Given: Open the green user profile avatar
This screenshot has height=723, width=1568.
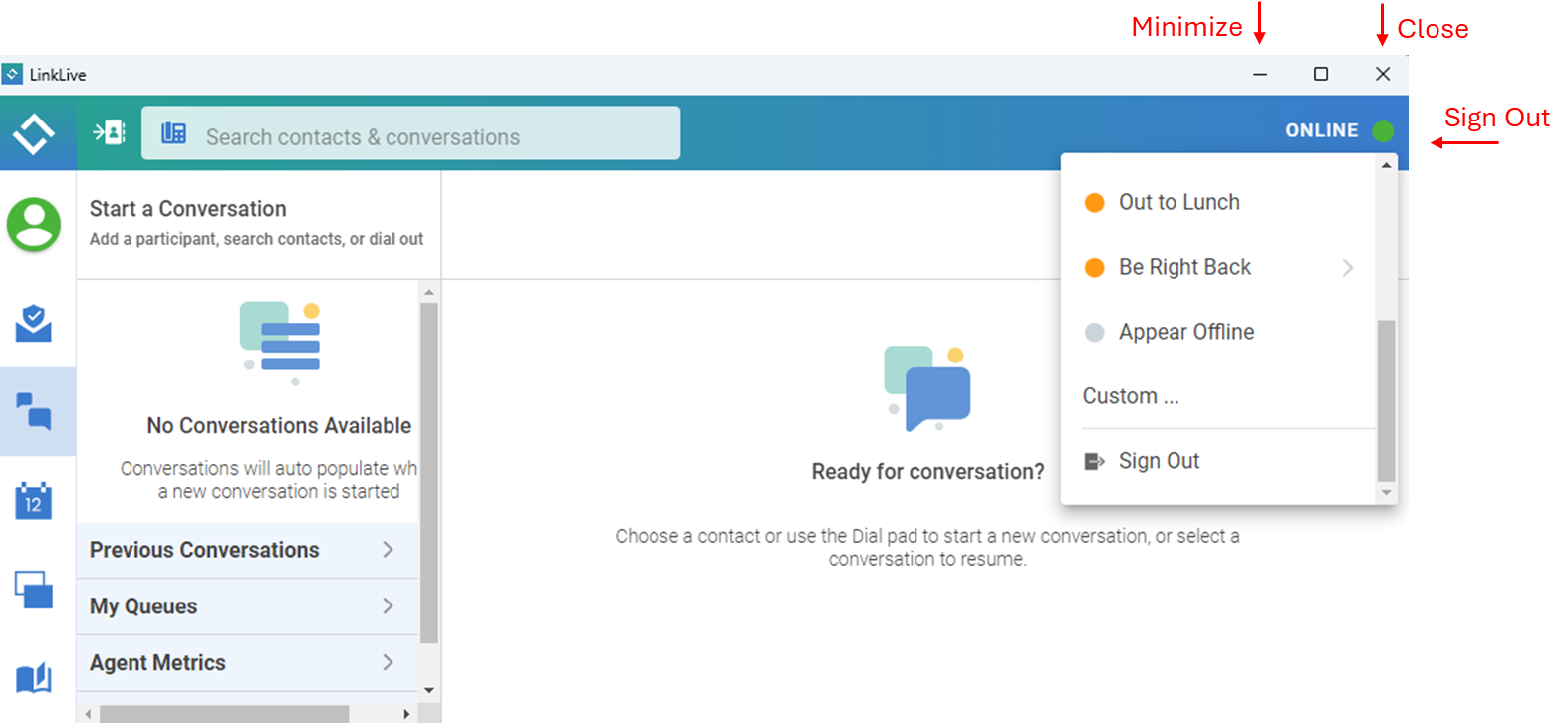Looking at the screenshot, I should [x=35, y=223].
